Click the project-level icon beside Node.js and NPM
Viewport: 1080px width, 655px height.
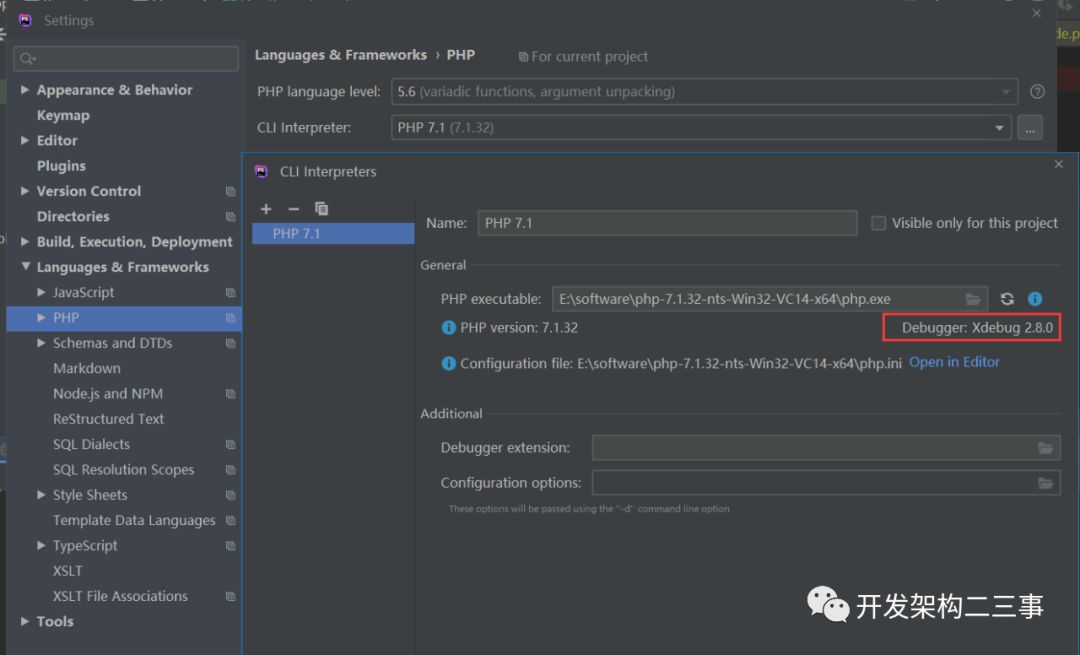(231, 394)
